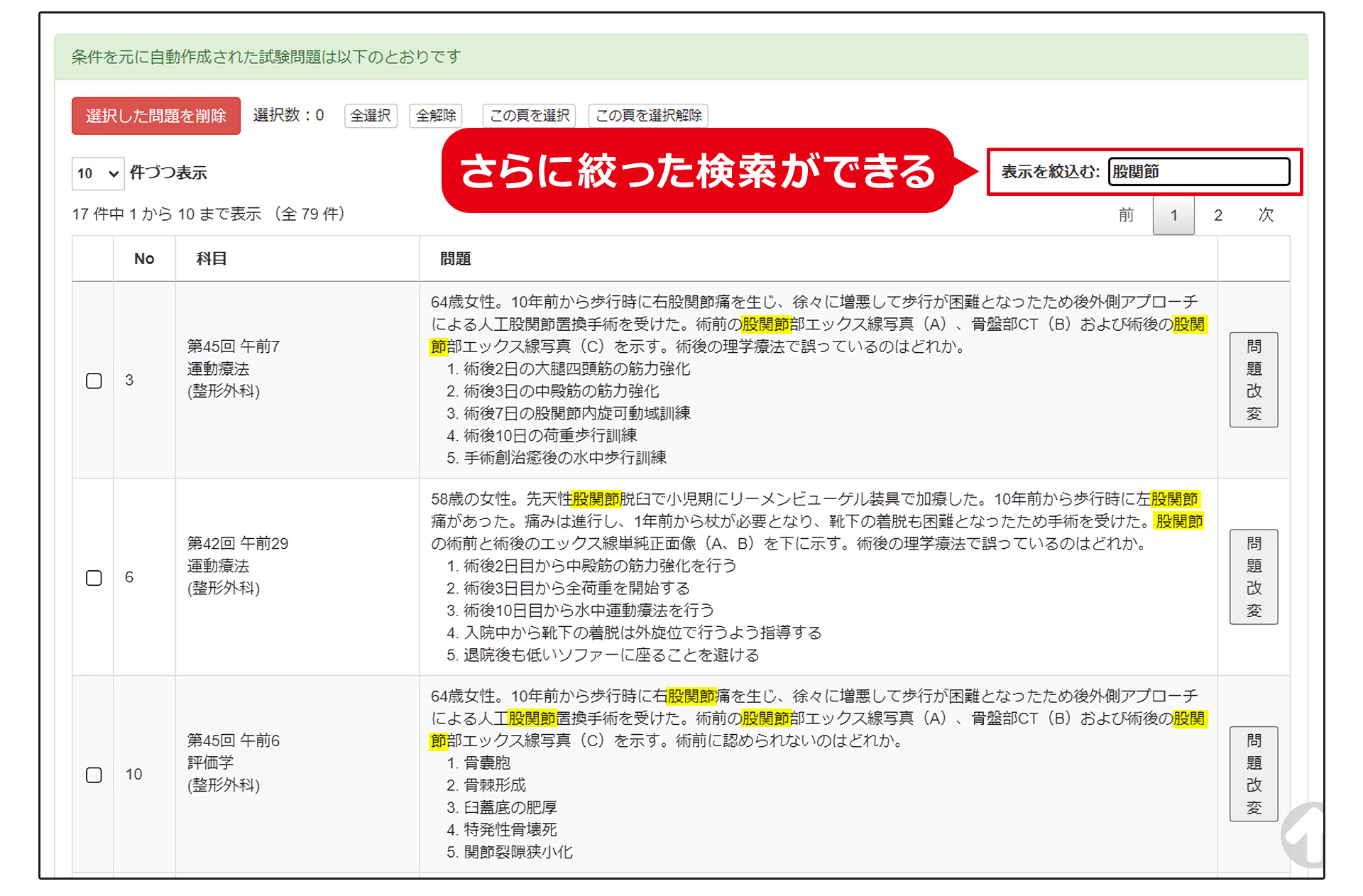This screenshot has height=896, width=1363.
Task: Click answer 術後2日目から中殿筋の筋力強化を行う
Action: click(x=600, y=566)
